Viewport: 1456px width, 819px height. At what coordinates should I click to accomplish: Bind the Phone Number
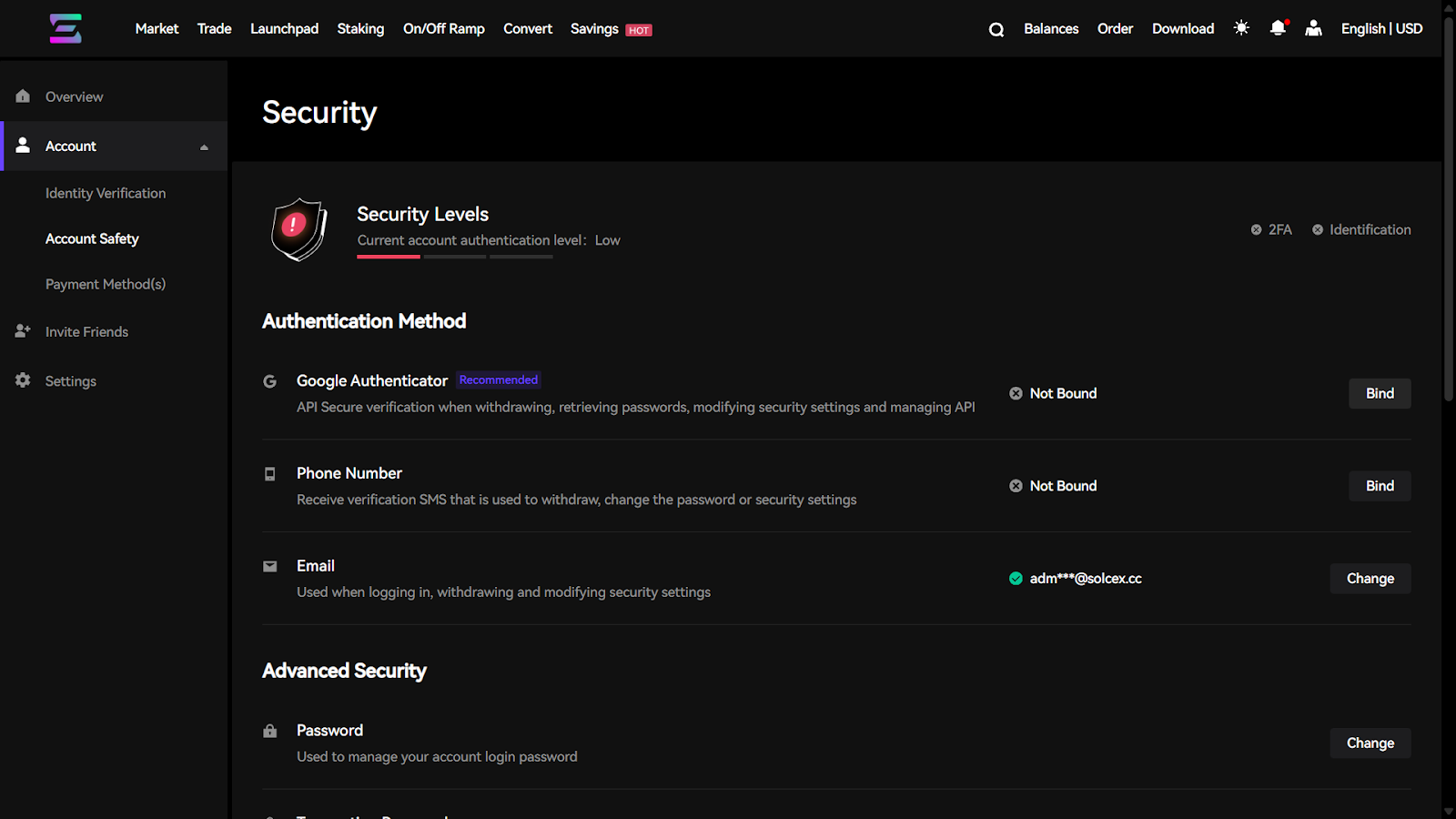tap(1379, 486)
